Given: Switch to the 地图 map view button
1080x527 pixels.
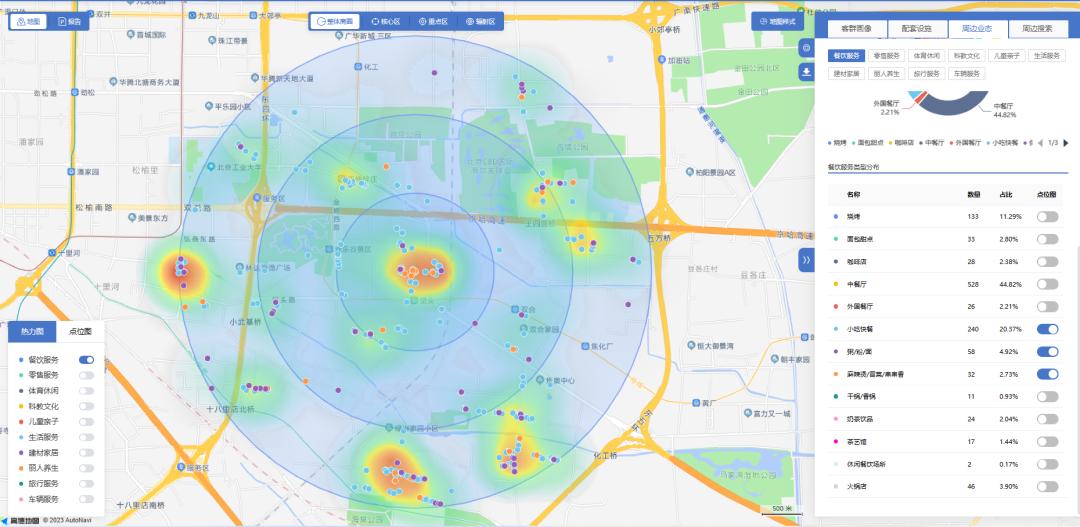Looking at the screenshot, I should [28, 21].
